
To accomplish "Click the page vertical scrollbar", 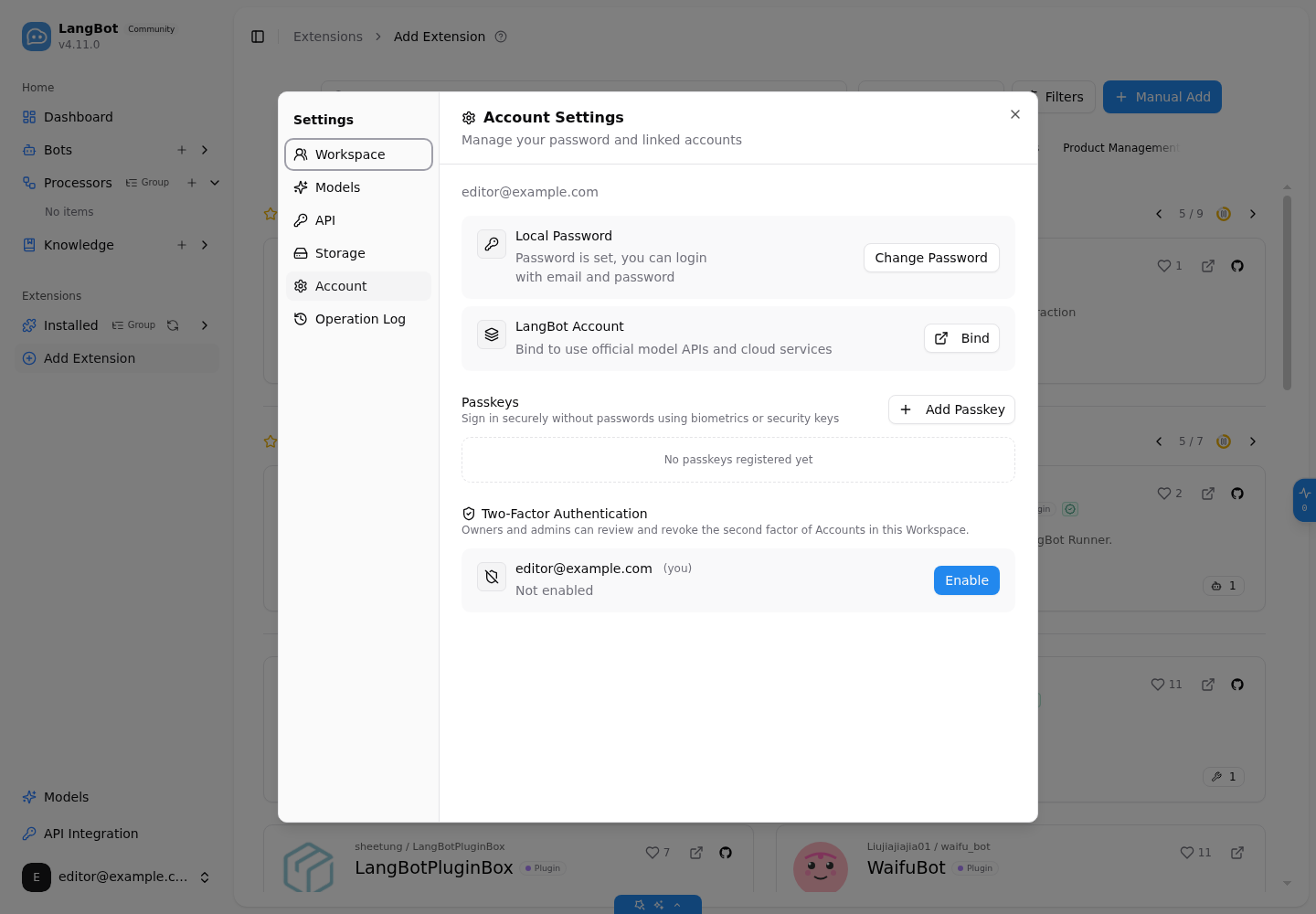I will (1287, 292).
